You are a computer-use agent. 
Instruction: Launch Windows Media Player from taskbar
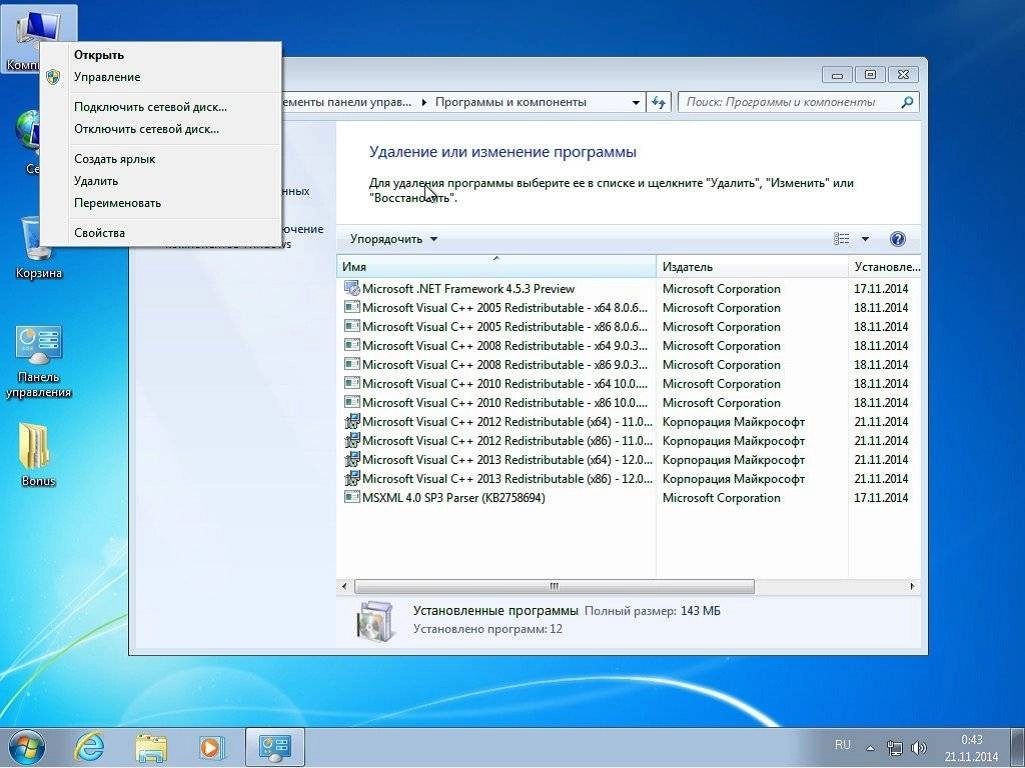(212, 748)
